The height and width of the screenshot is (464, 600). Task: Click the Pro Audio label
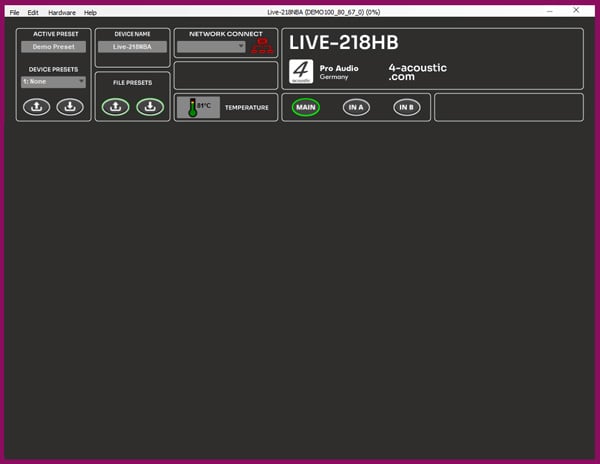(x=339, y=68)
